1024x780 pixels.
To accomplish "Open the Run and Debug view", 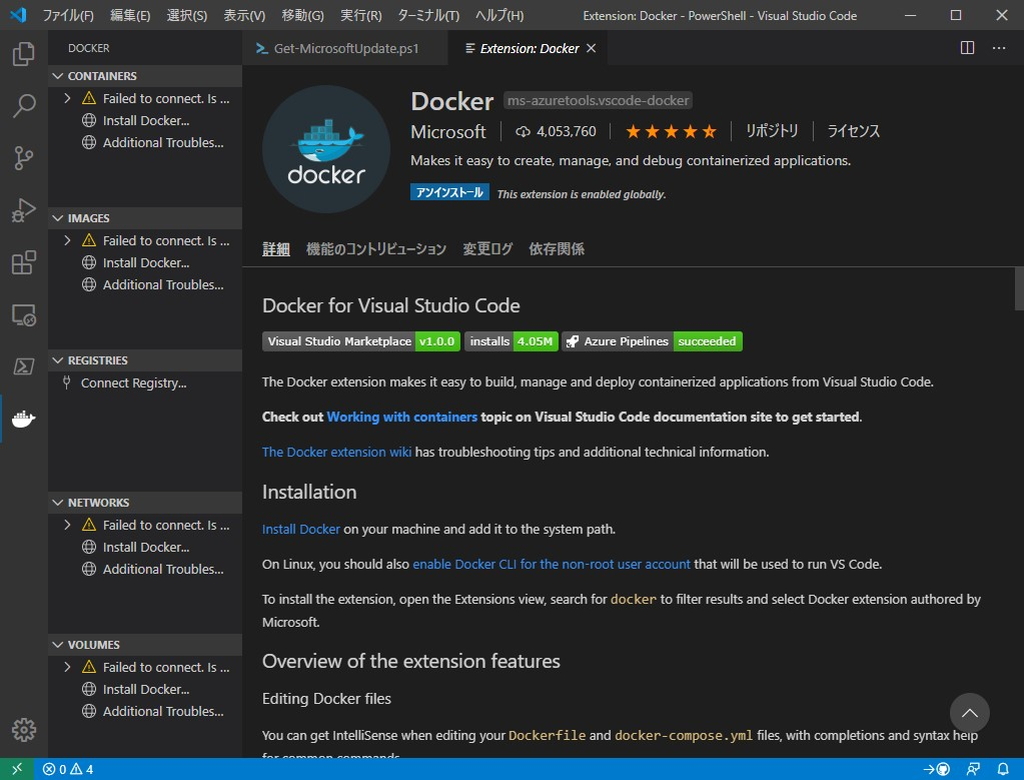I will coord(23,210).
